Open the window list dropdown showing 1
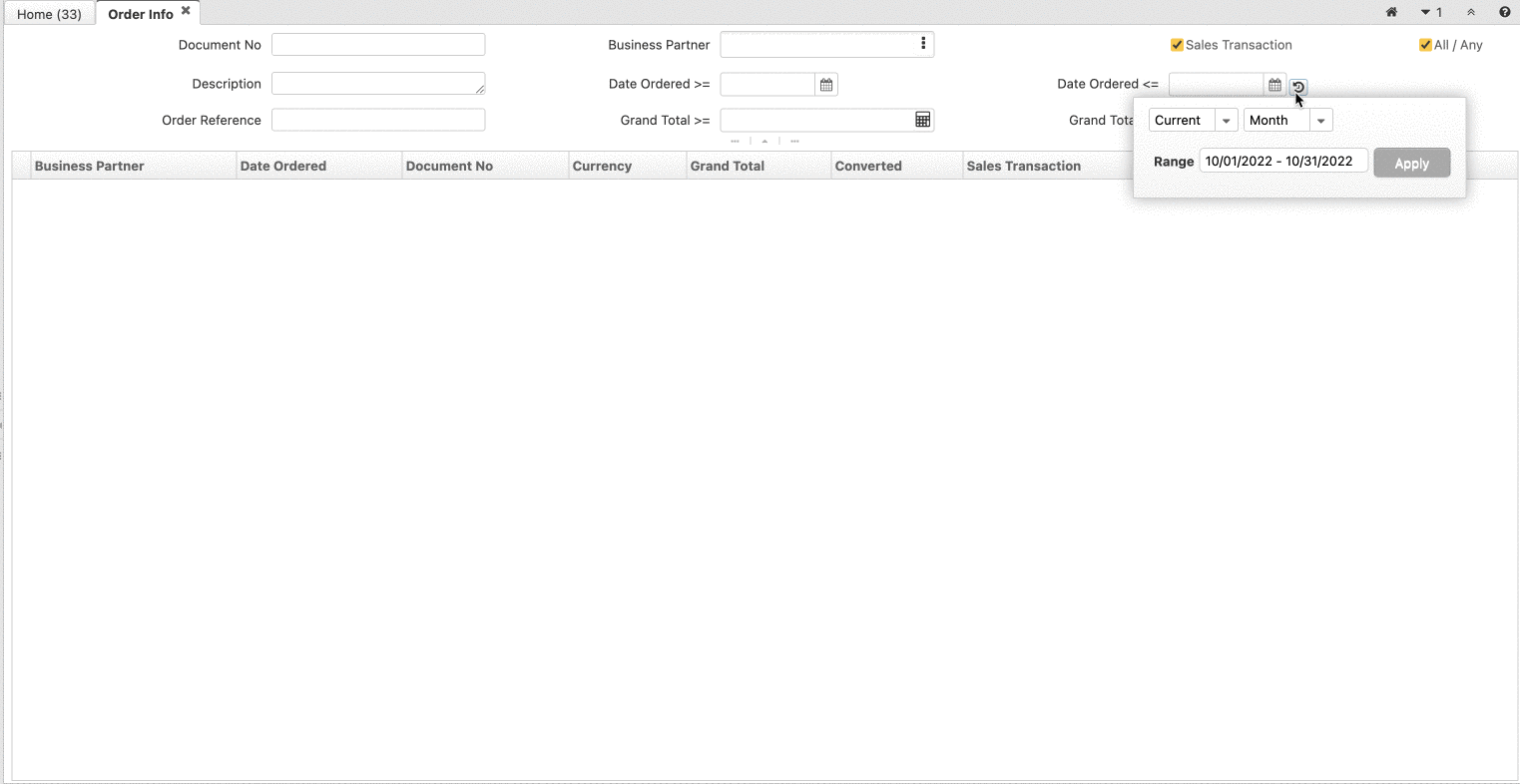1520x784 pixels. (1429, 12)
